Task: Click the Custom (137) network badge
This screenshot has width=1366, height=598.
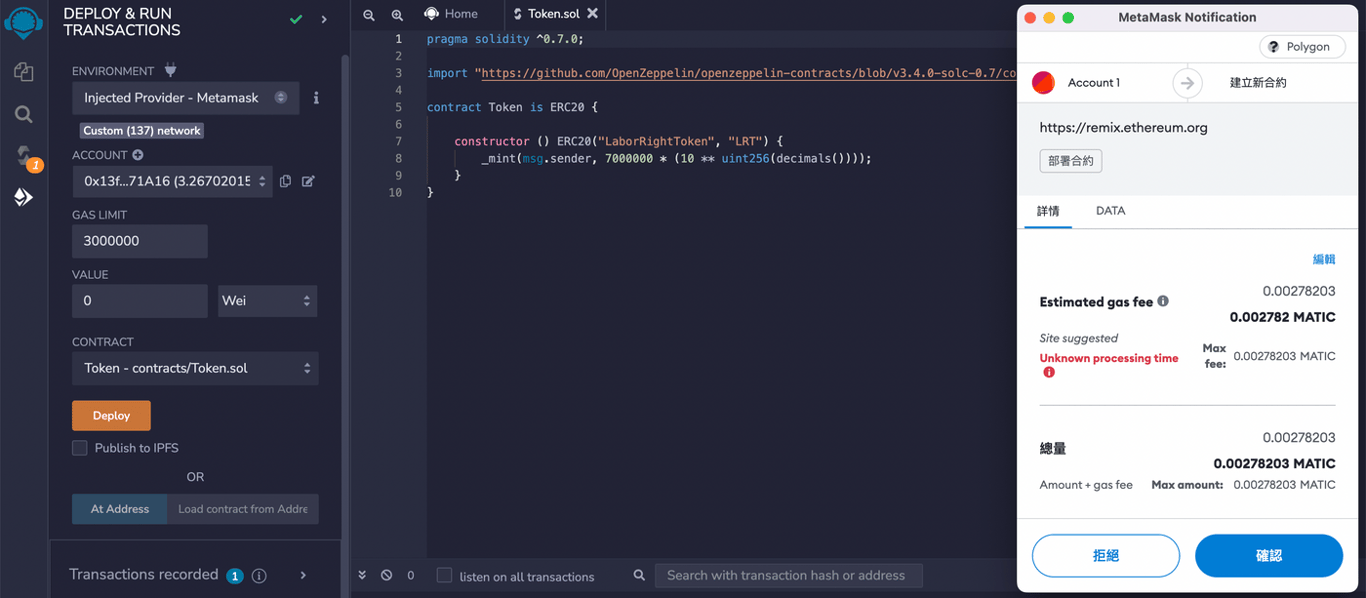Action: click(142, 131)
